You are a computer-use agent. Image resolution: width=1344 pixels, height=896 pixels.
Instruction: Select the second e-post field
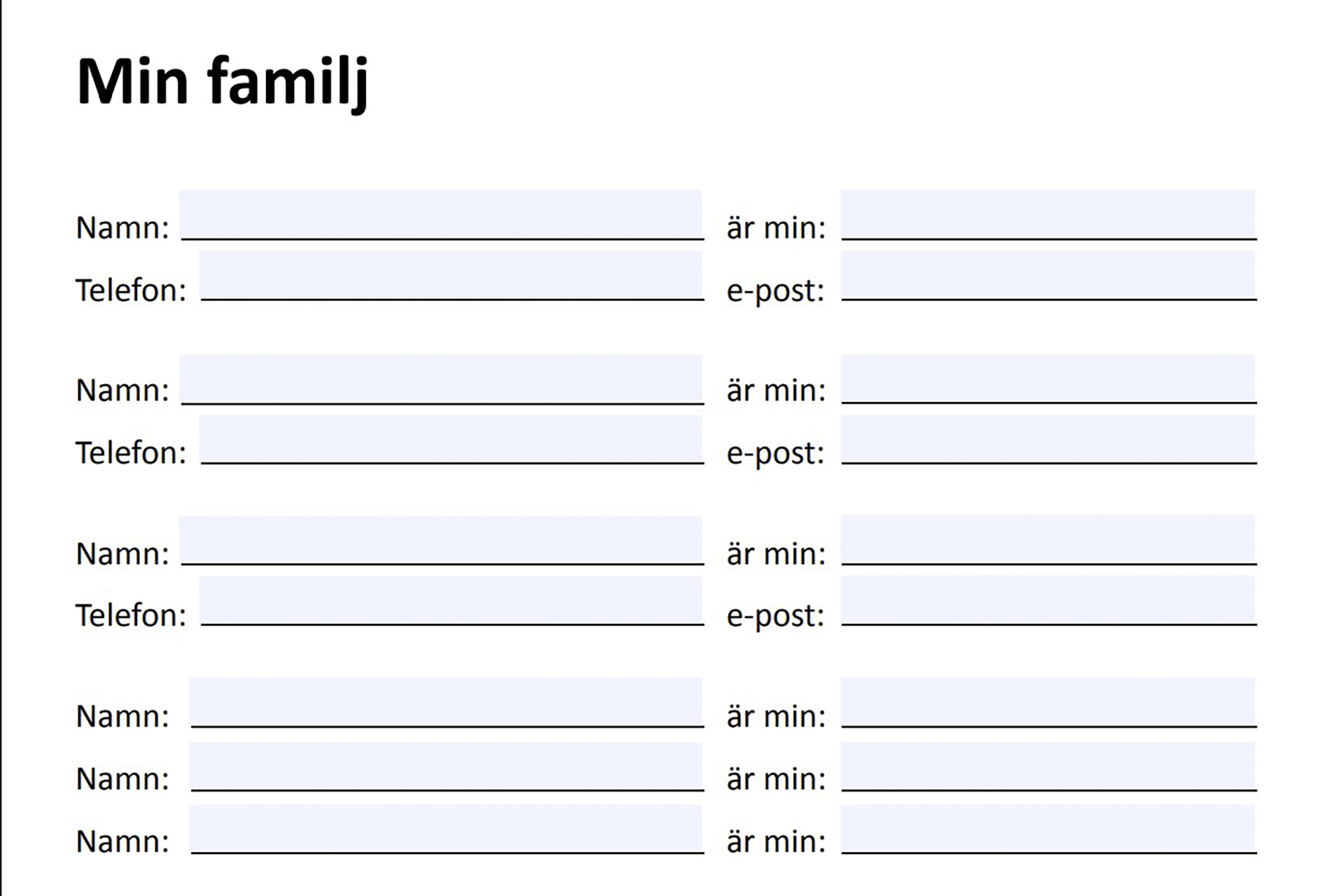(x=1047, y=439)
